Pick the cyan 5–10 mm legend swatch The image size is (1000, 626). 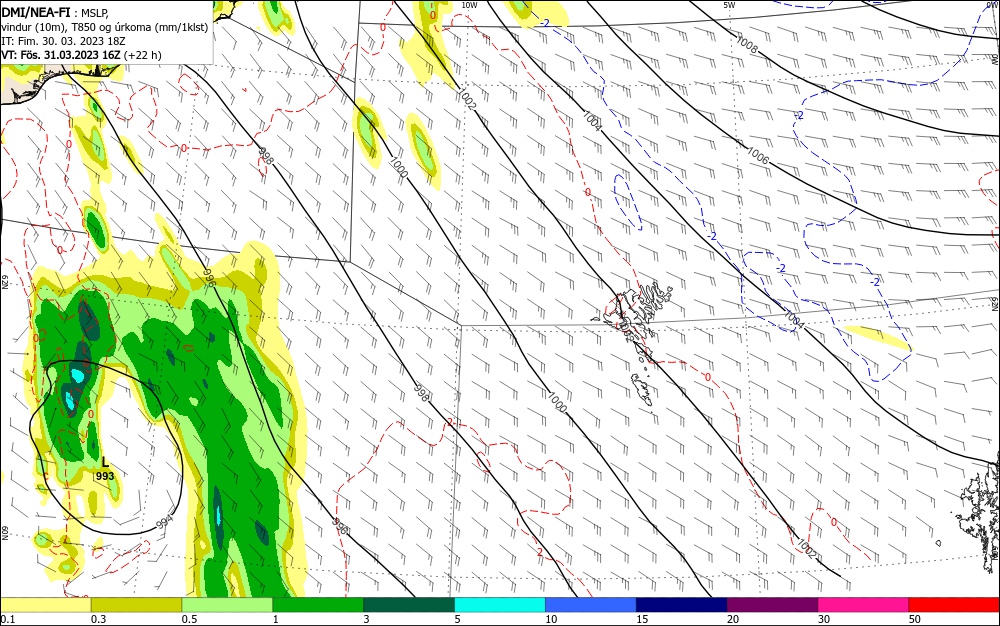(500, 605)
